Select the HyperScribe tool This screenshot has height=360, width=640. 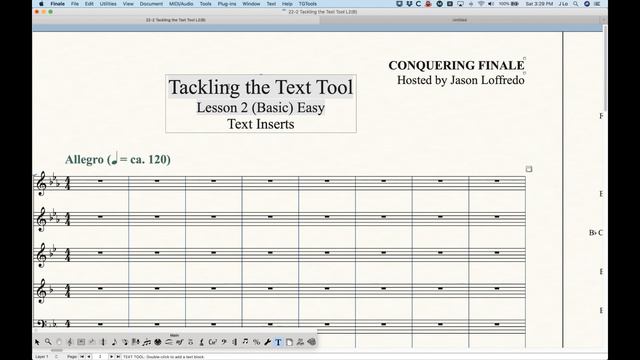click(x=136, y=342)
